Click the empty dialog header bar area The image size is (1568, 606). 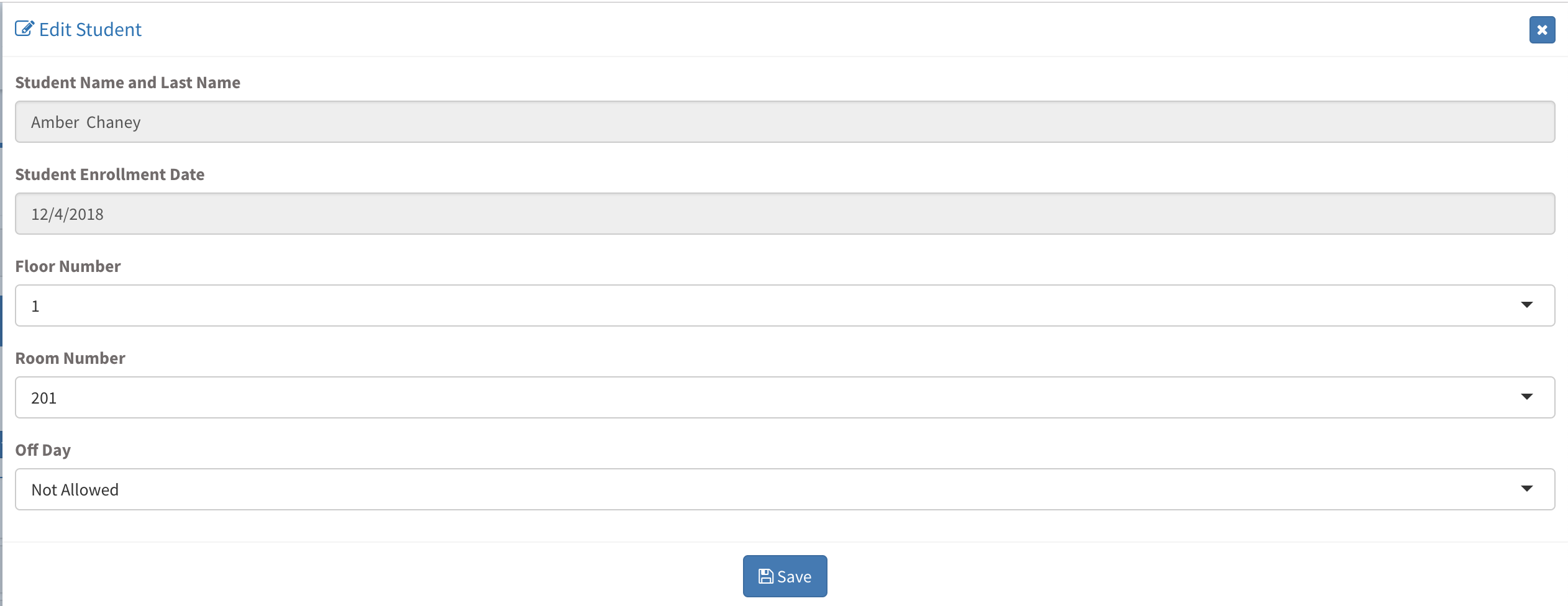(808, 30)
